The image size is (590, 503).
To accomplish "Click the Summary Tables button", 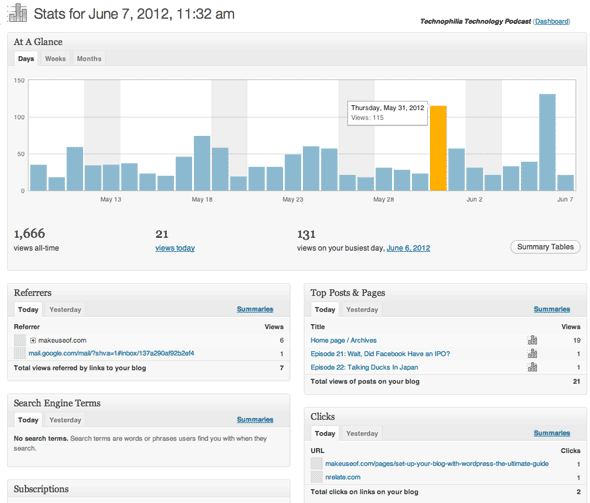I will [545, 247].
